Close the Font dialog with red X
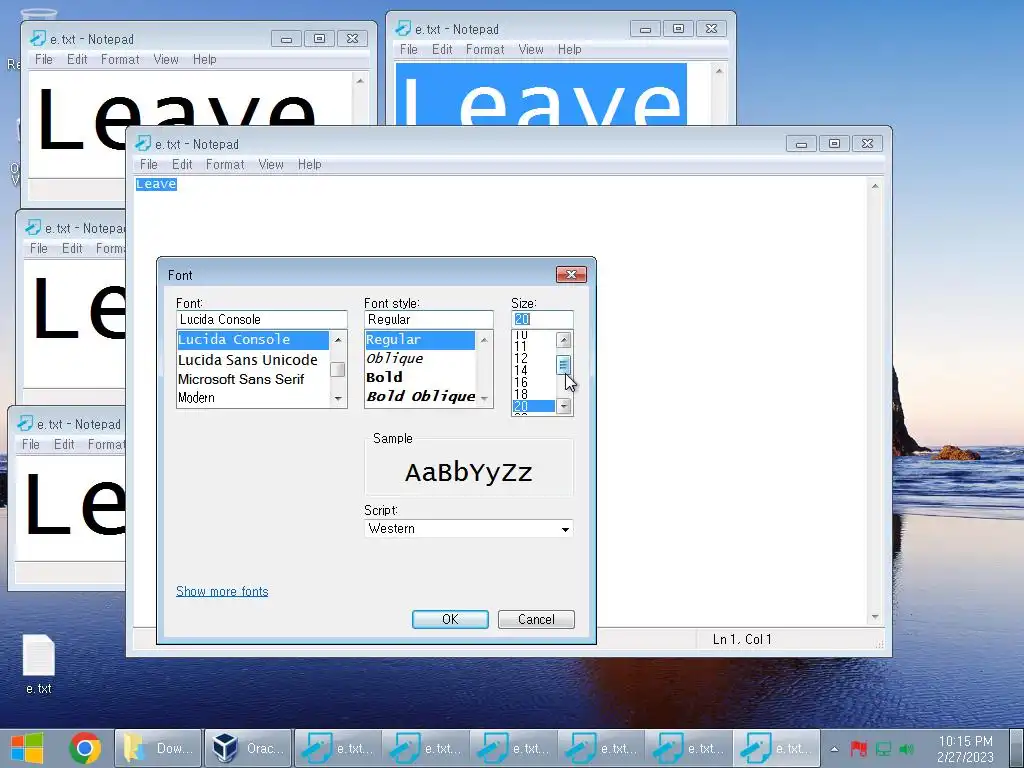1024x768 pixels. click(571, 274)
